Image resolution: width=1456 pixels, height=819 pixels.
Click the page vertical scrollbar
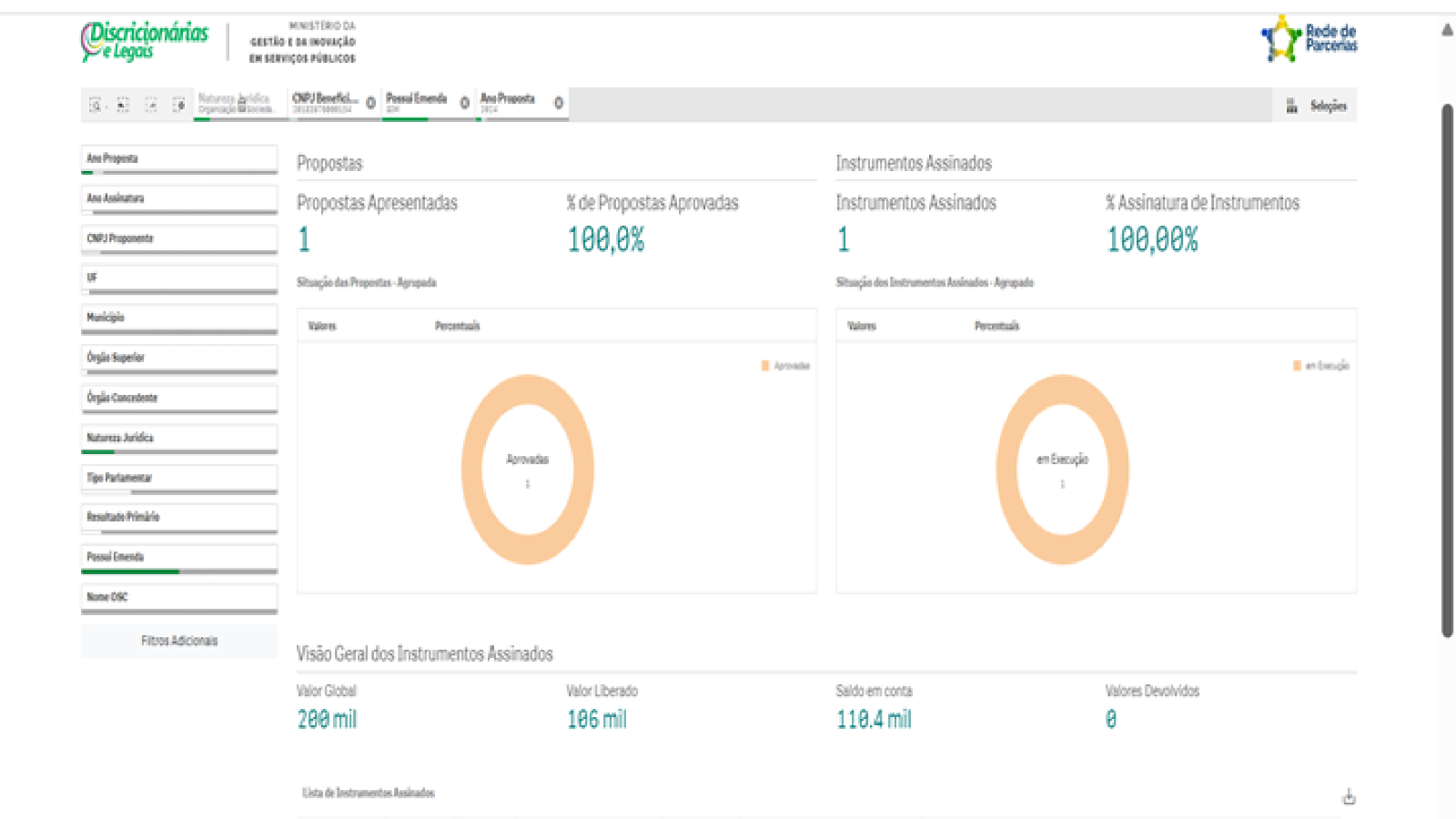coord(1447,364)
